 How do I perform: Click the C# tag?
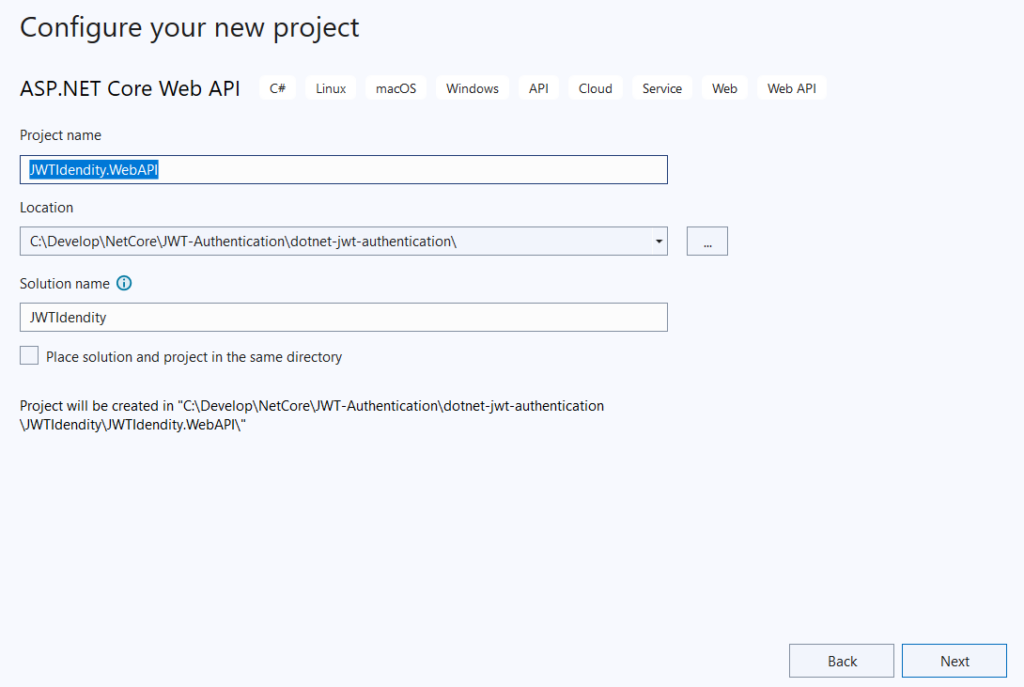[278, 88]
